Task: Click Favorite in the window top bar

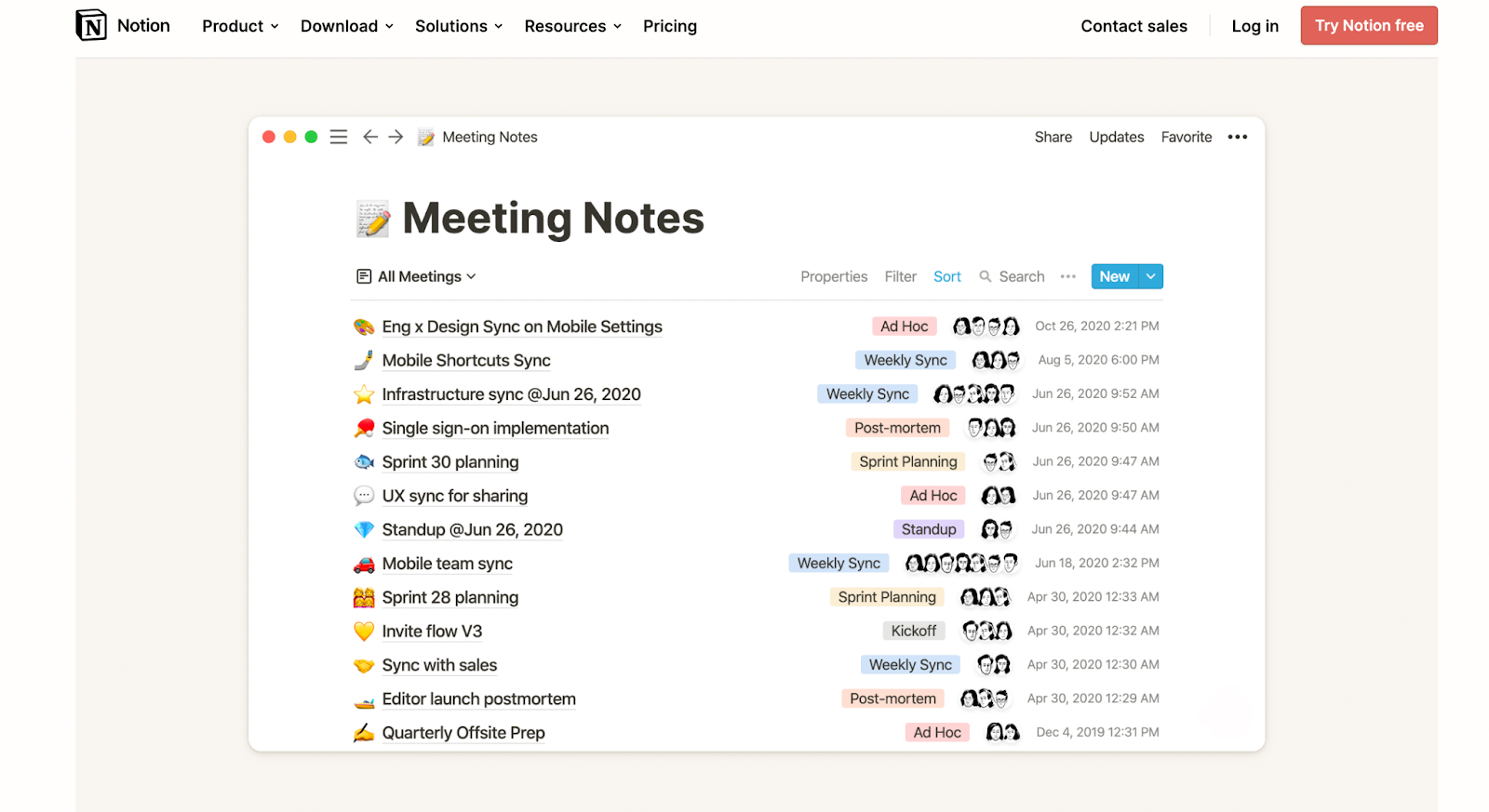Action: [1187, 137]
